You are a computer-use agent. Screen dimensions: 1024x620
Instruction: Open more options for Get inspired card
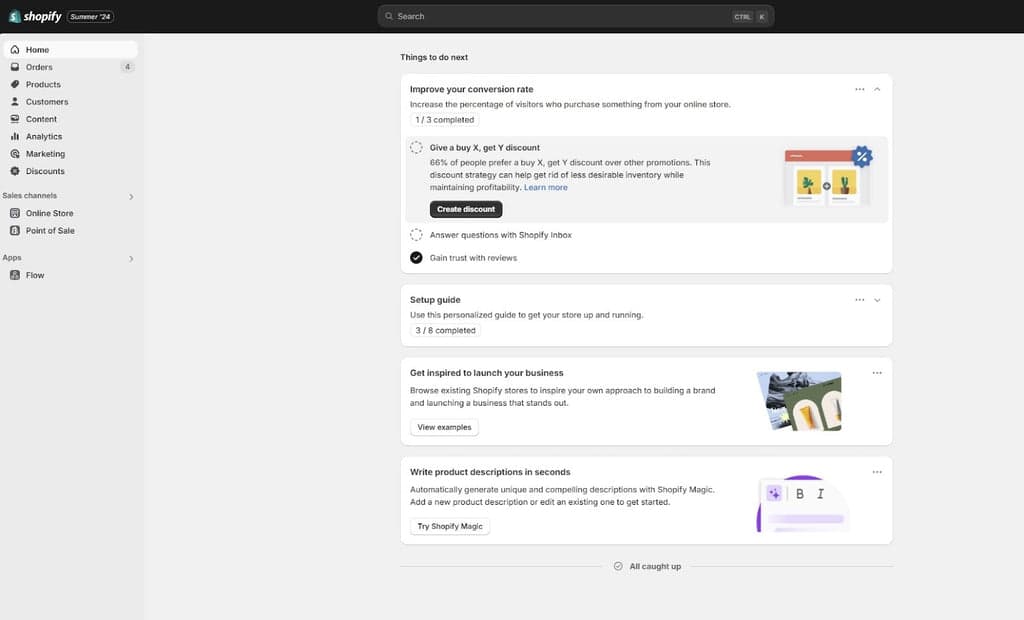point(877,373)
